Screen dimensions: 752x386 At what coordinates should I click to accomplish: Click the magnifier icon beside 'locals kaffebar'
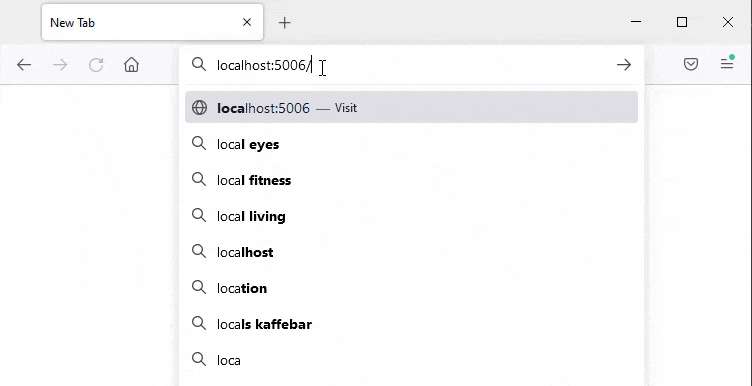click(x=199, y=323)
